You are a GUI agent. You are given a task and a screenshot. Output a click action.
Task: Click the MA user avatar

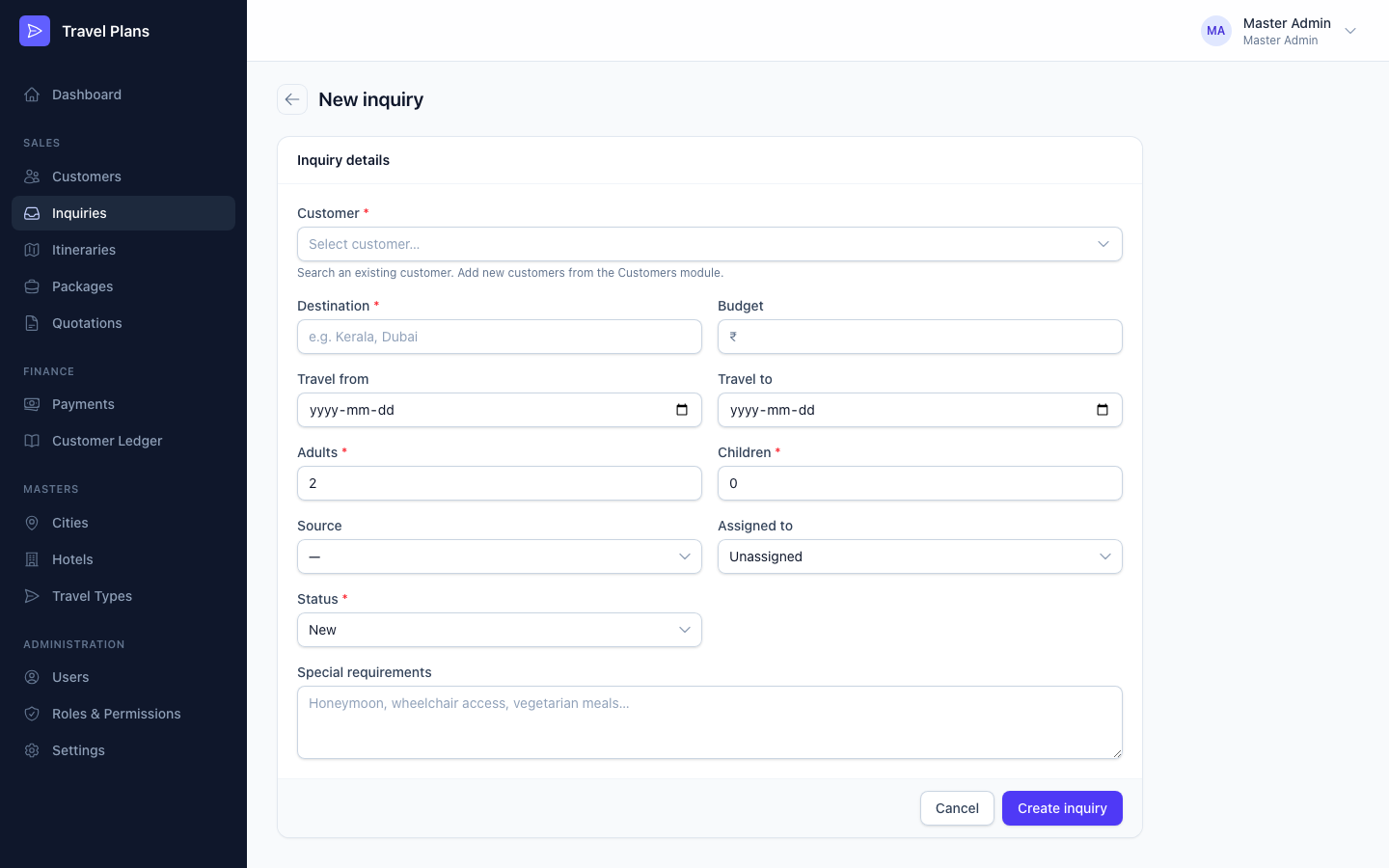[1216, 31]
